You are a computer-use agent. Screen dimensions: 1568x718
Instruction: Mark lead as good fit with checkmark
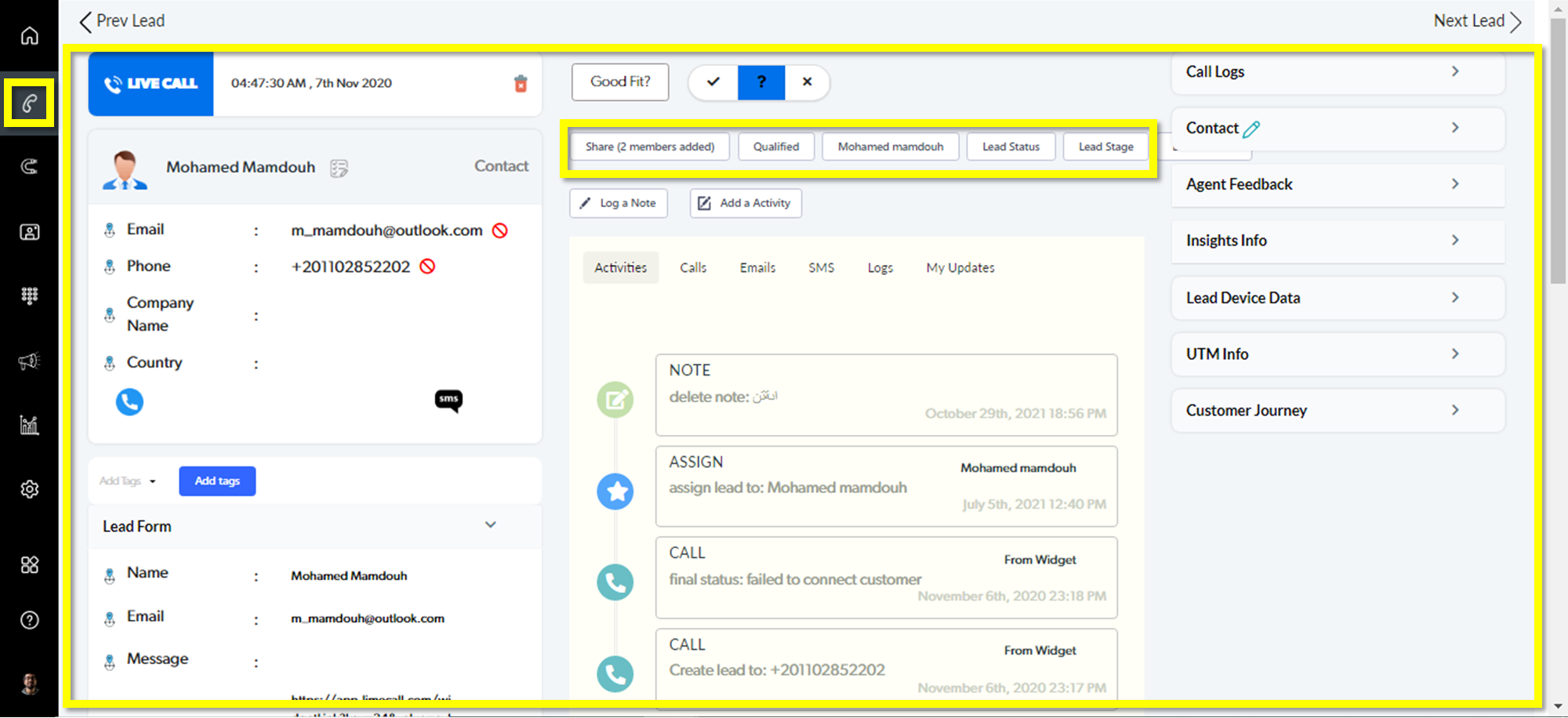pyautogui.click(x=713, y=82)
